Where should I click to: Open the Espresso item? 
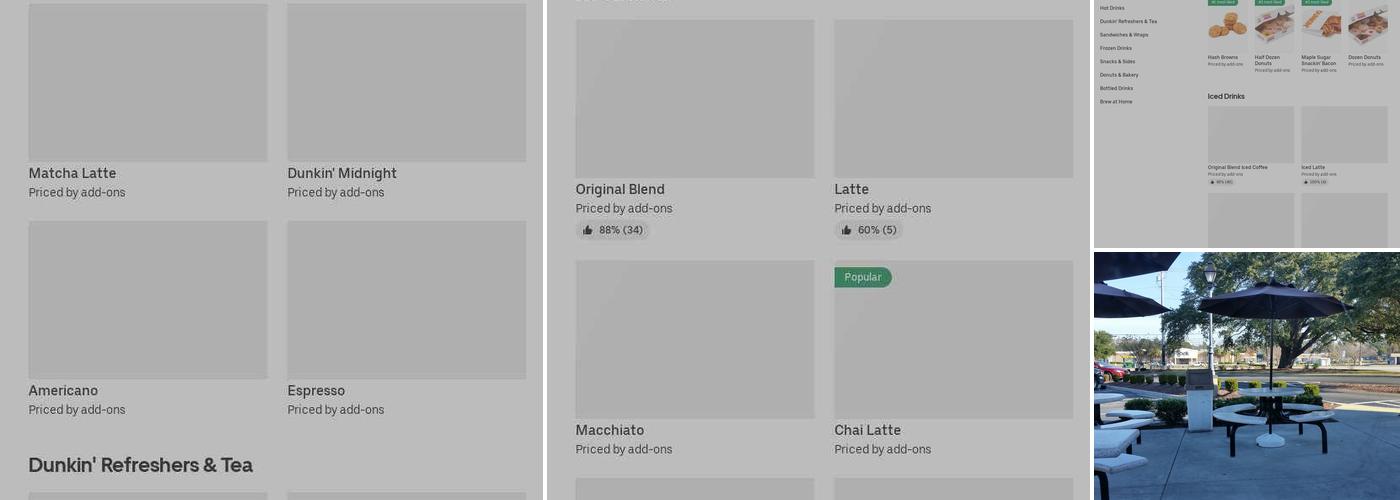406,300
